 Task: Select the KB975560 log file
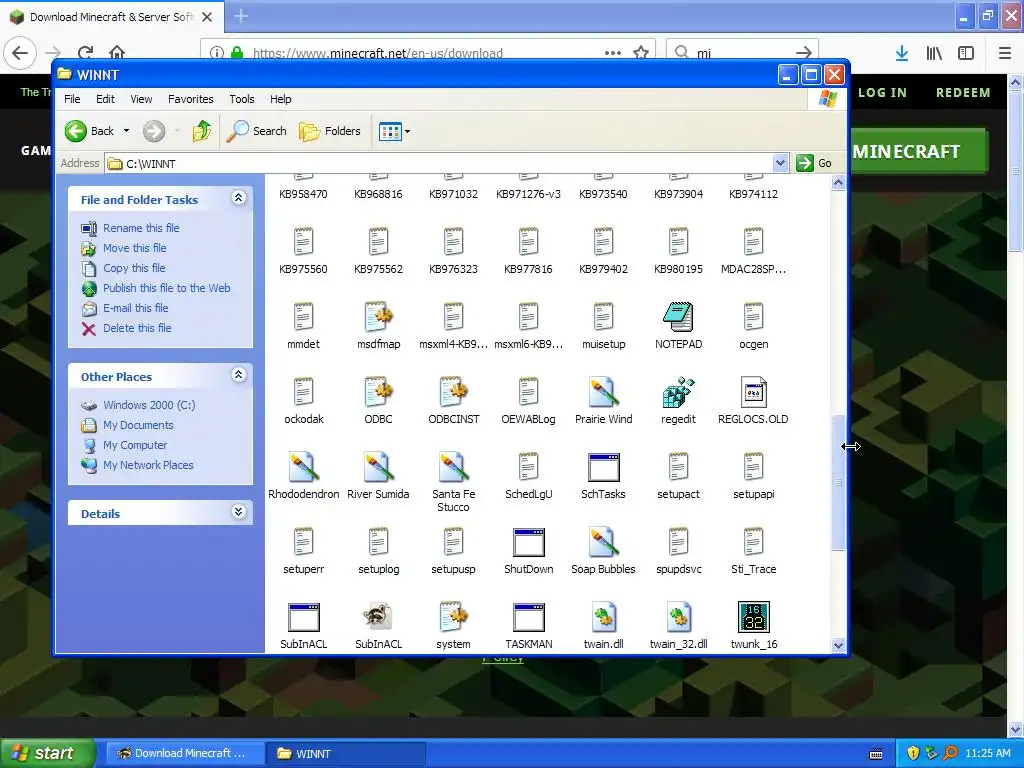pyautogui.click(x=303, y=242)
